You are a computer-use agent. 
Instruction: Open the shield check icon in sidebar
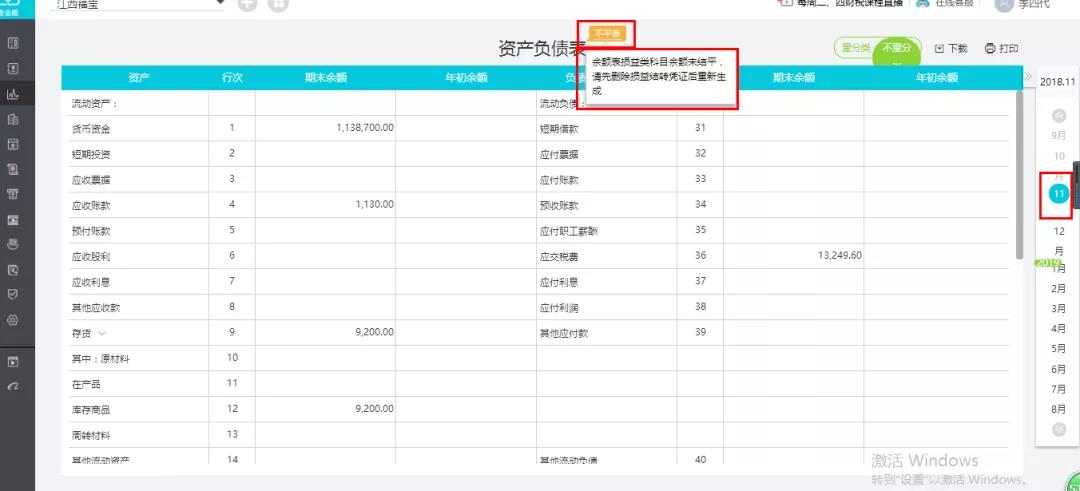pos(12,295)
